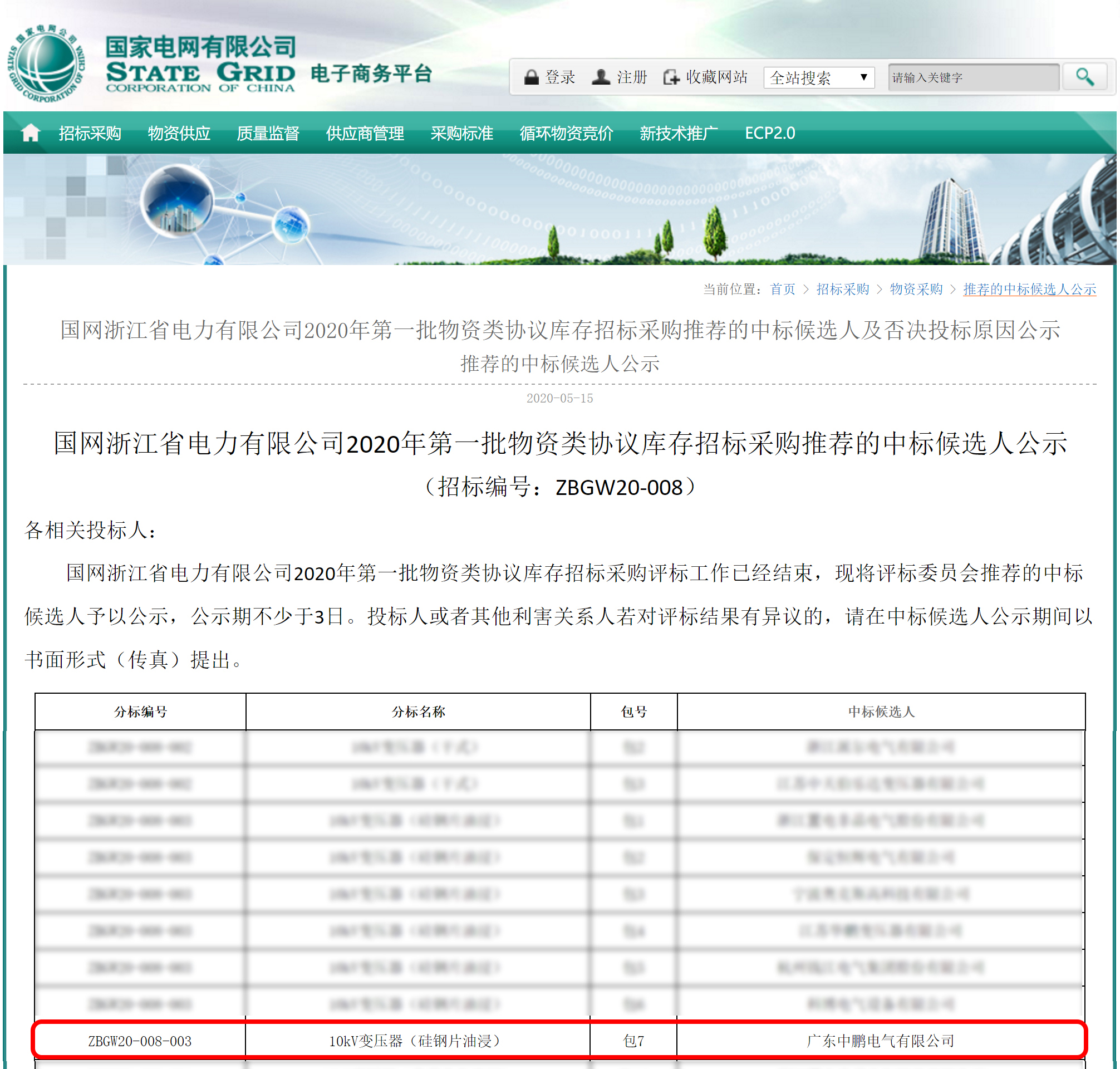This screenshot has width=1120, height=1069.
Task: Open 循环物资竞价 navigation item
Action: tap(566, 133)
